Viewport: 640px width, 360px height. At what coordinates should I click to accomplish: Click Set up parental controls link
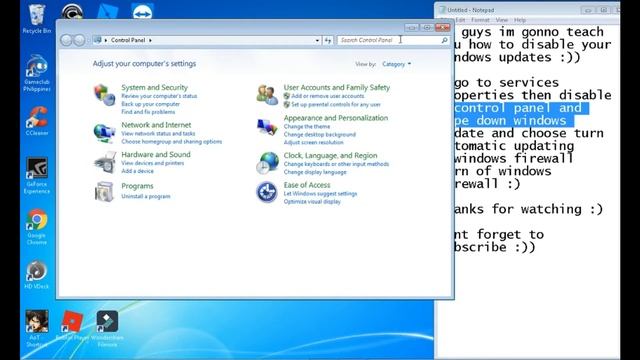pyautogui.click(x=336, y=104)
